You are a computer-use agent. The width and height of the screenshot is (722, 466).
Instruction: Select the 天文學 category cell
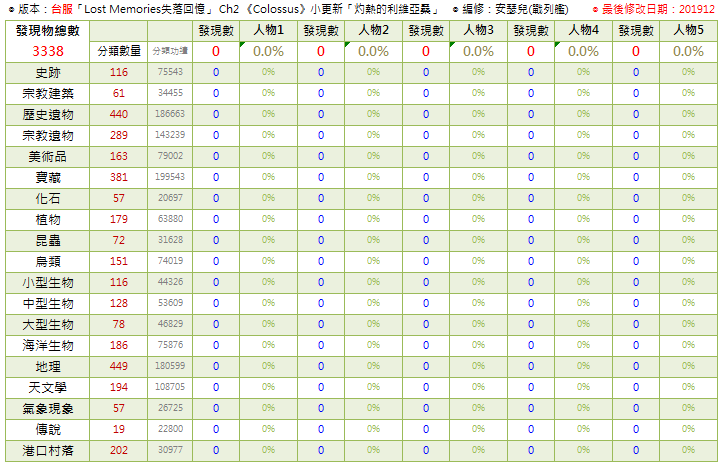tap(47, 388)
